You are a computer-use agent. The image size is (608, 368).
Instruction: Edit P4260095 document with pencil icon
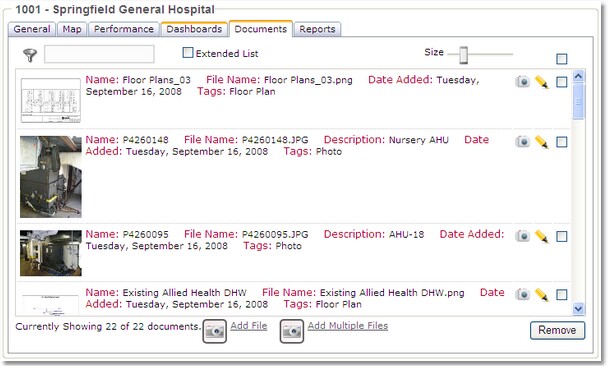point(542,236)
